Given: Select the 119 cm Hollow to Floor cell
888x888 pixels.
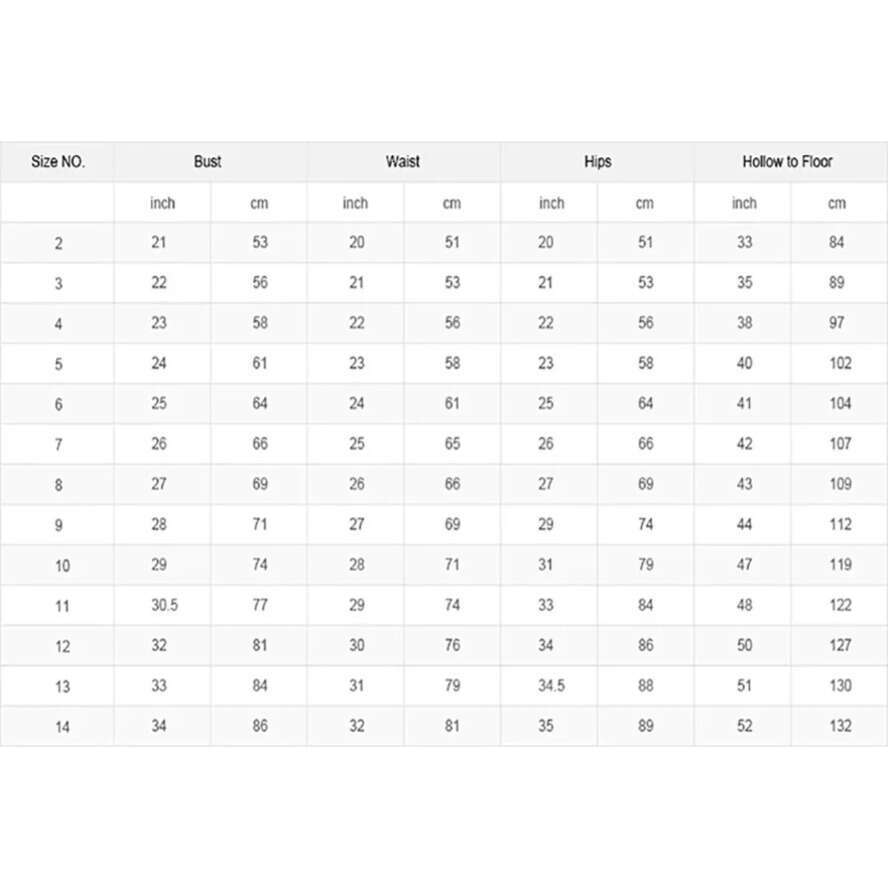Looking at the screenshot, I should coord(840,565).
